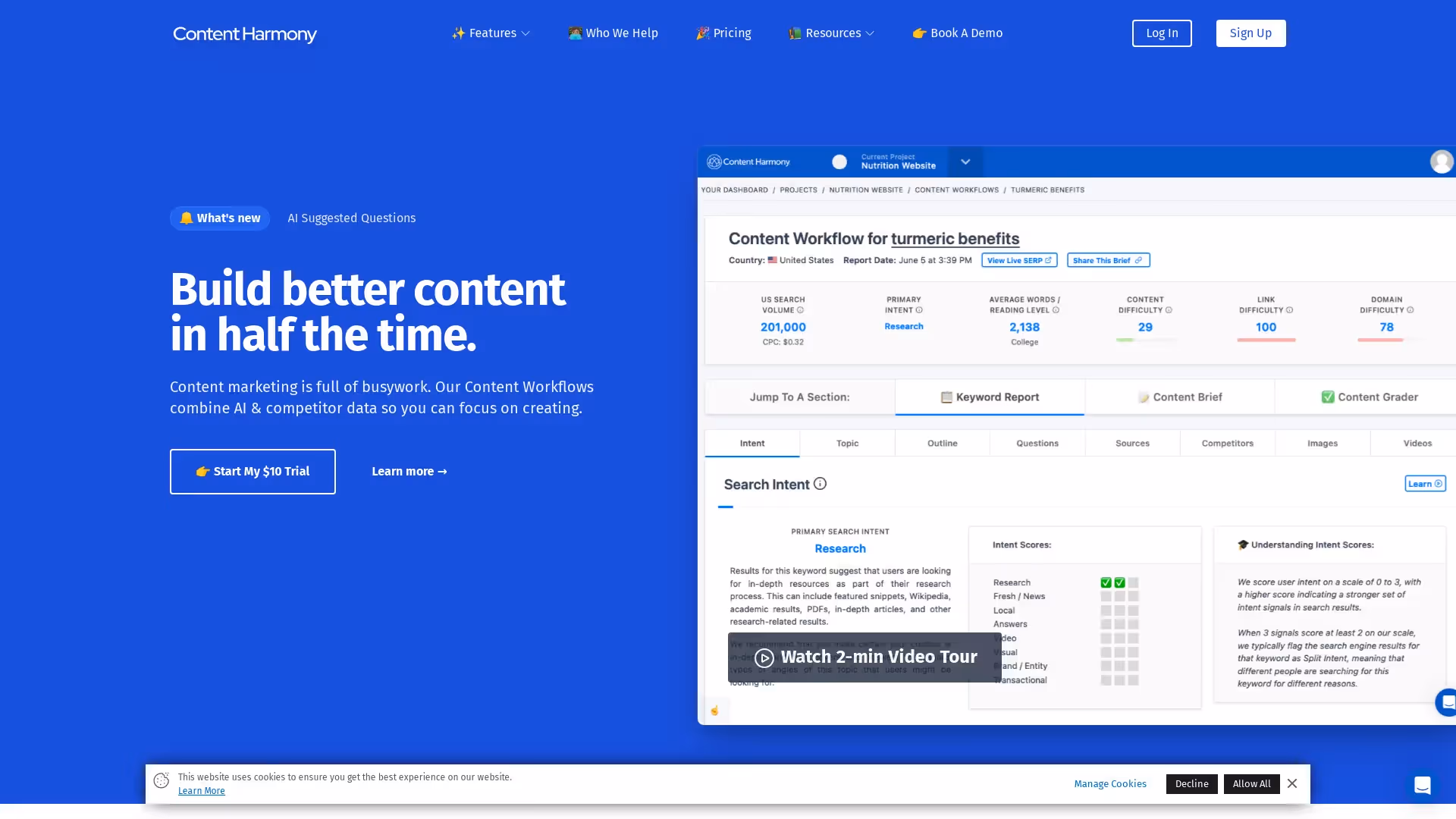Click info icon next to Link Difficulty
The image size is (1456, 819).
(1289, 310)
